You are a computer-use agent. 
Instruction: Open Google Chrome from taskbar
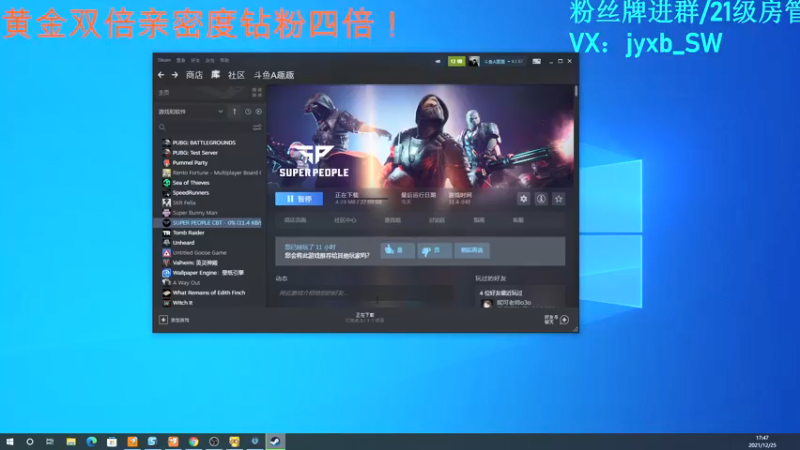(193, 442)
